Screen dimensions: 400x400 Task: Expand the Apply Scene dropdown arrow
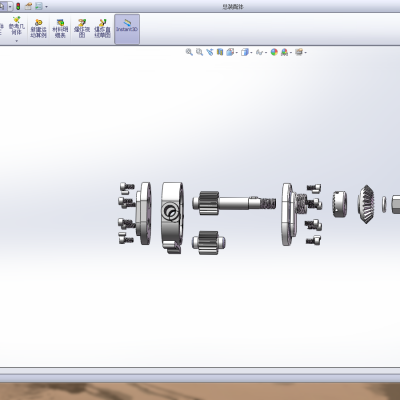[x=291, y=53]
